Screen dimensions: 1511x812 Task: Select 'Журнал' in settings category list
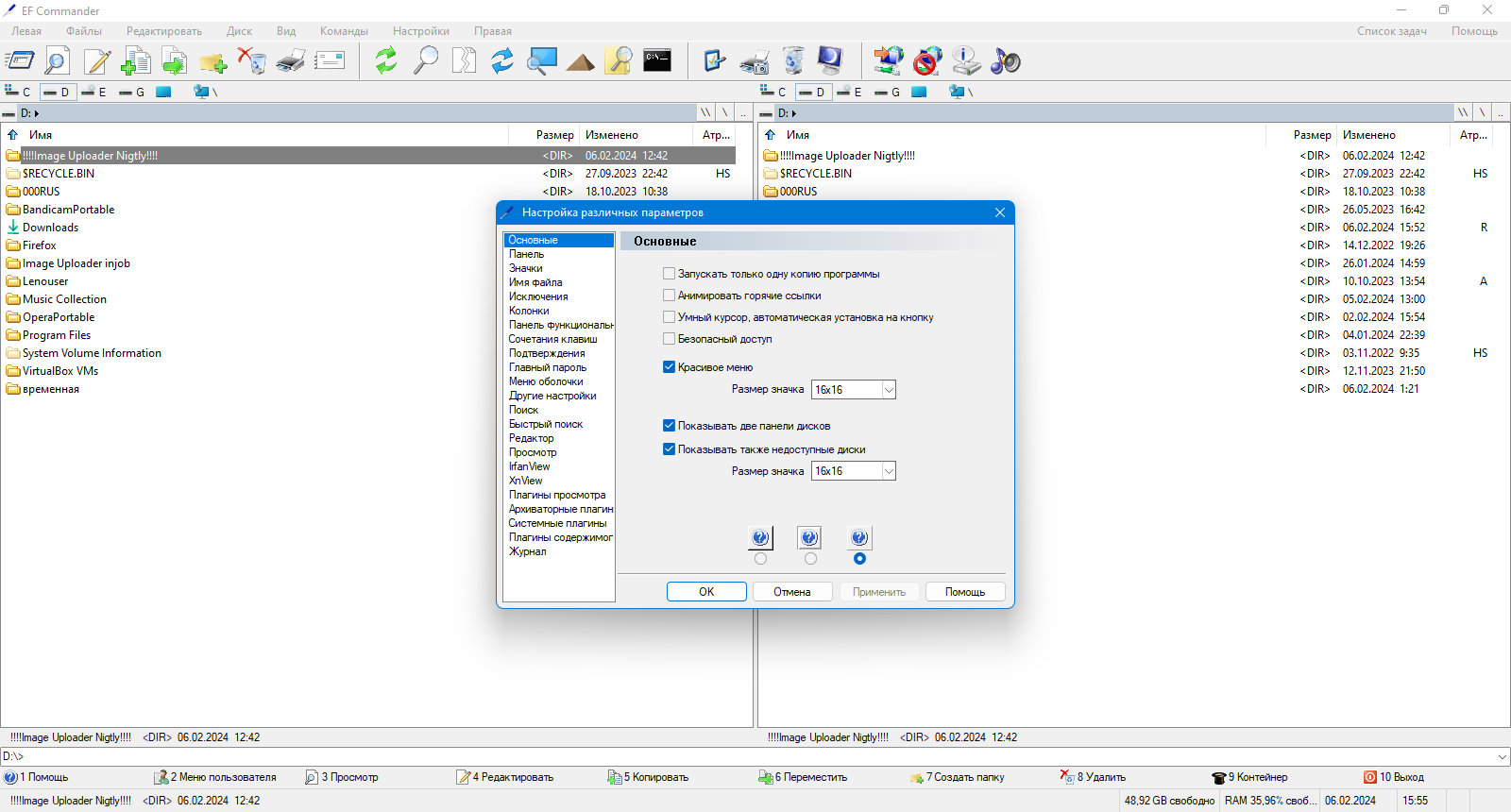tap(527, 551)
